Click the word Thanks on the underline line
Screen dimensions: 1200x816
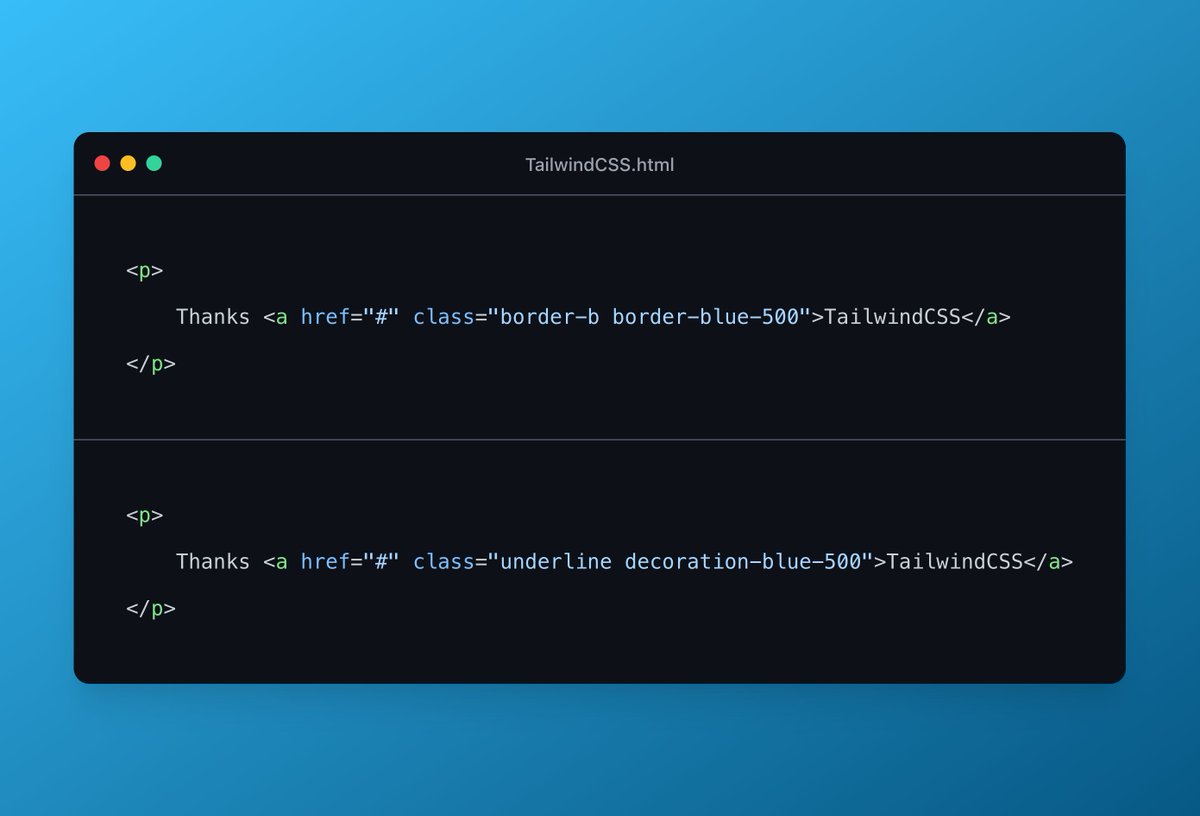[213, 562]
